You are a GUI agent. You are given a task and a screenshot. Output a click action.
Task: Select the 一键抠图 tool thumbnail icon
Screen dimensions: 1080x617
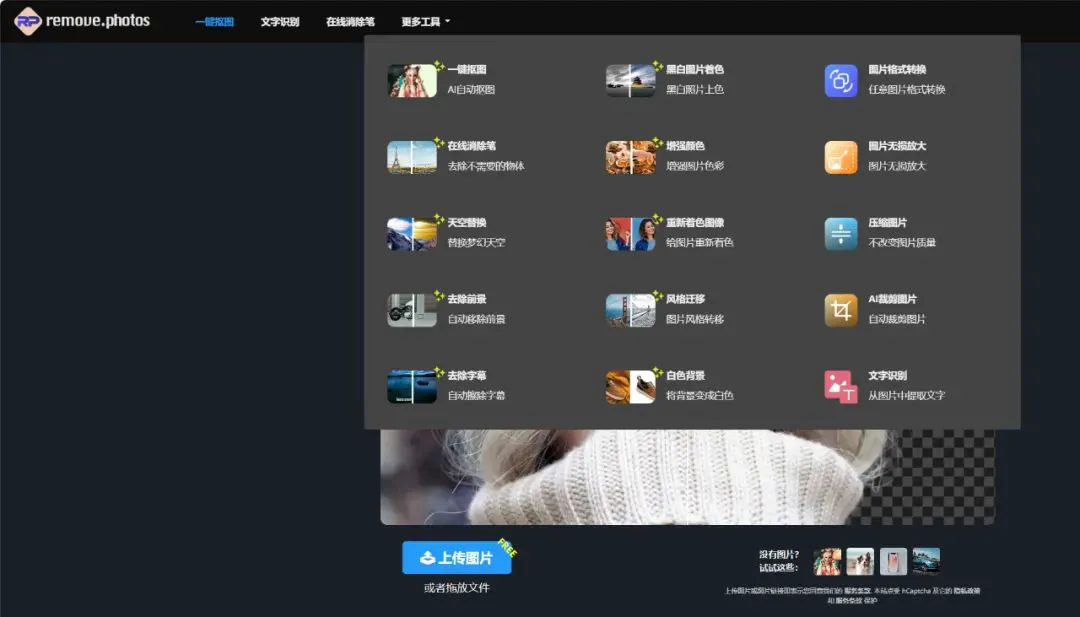click(412, 81)
